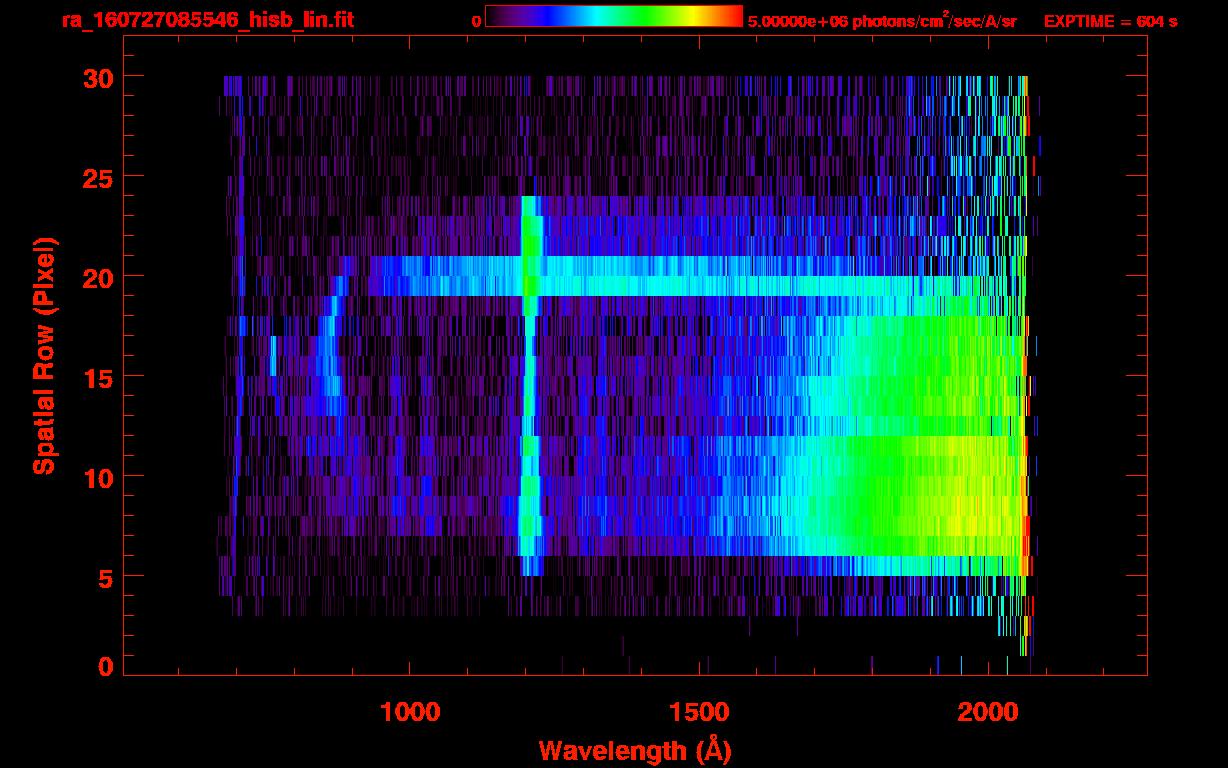Click the 2000 wavelength tick label
Viewport: 1228px width, 768px height.
coord(988,712)
